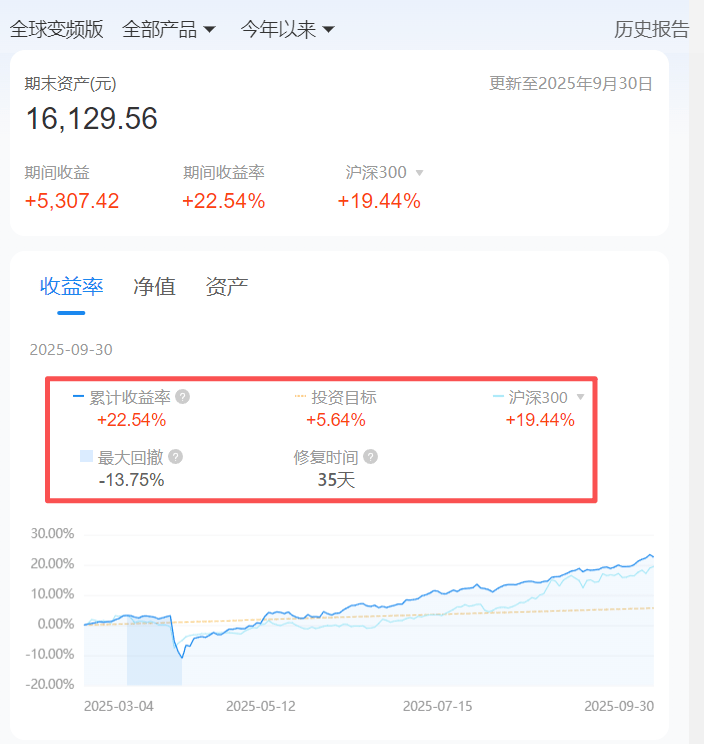The image size is (704, 744).
Task: Expand the 全部产品 dropdown
Action: click(169, 29)
